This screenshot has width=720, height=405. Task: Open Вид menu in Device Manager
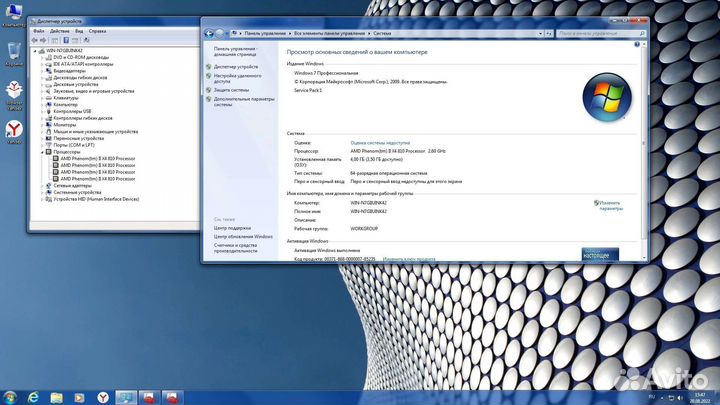coord(79,31)
